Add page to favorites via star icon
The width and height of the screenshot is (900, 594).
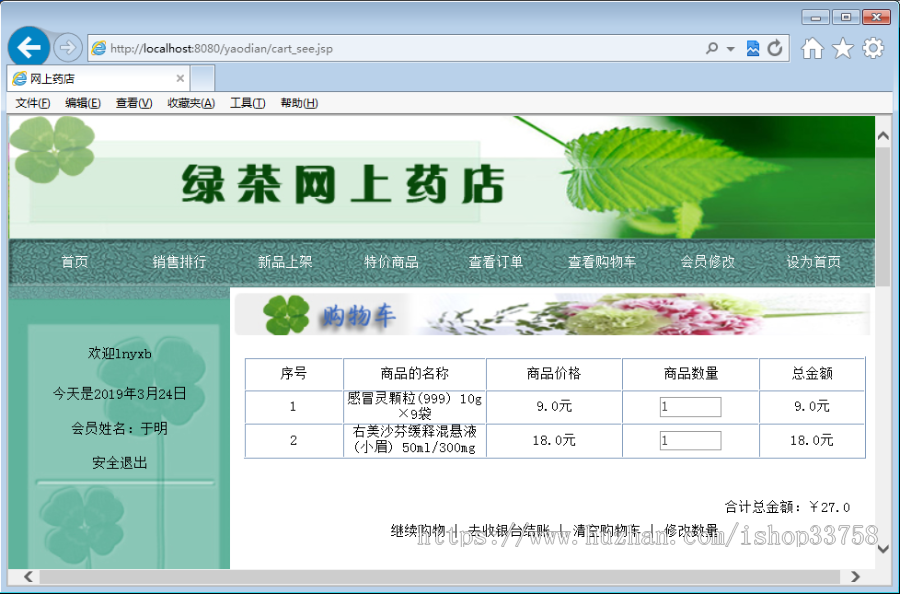841,47
